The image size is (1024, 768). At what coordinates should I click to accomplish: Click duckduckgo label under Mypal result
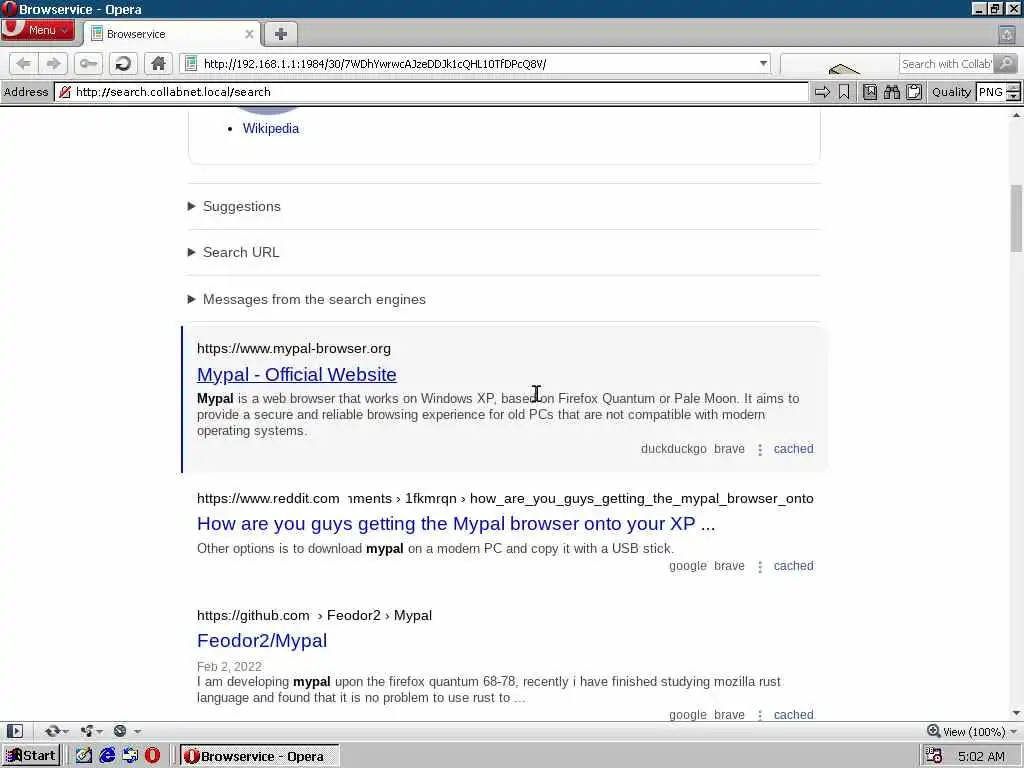pos(673,449)
